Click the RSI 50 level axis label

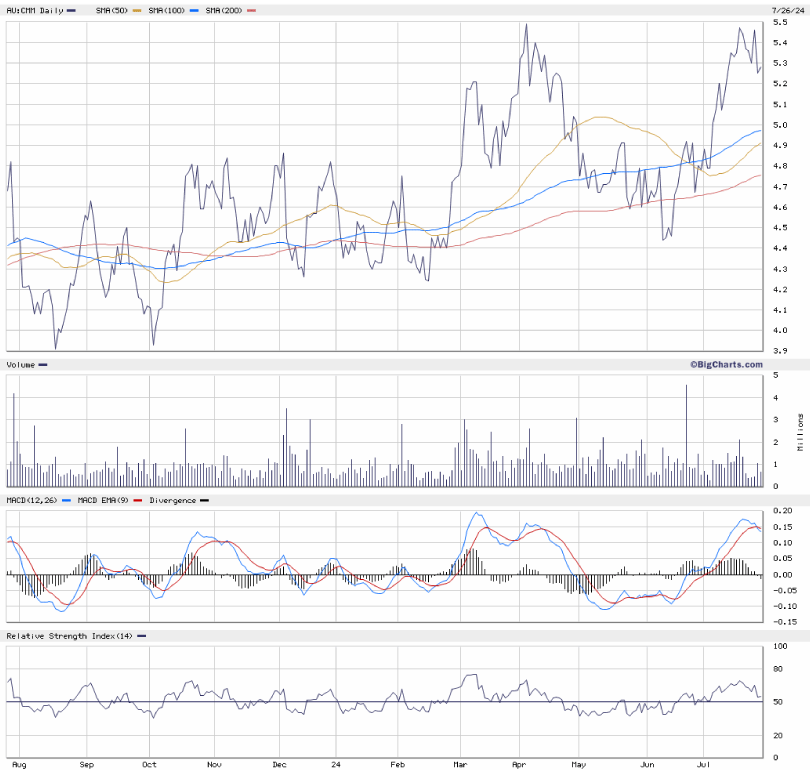[778, 702]
